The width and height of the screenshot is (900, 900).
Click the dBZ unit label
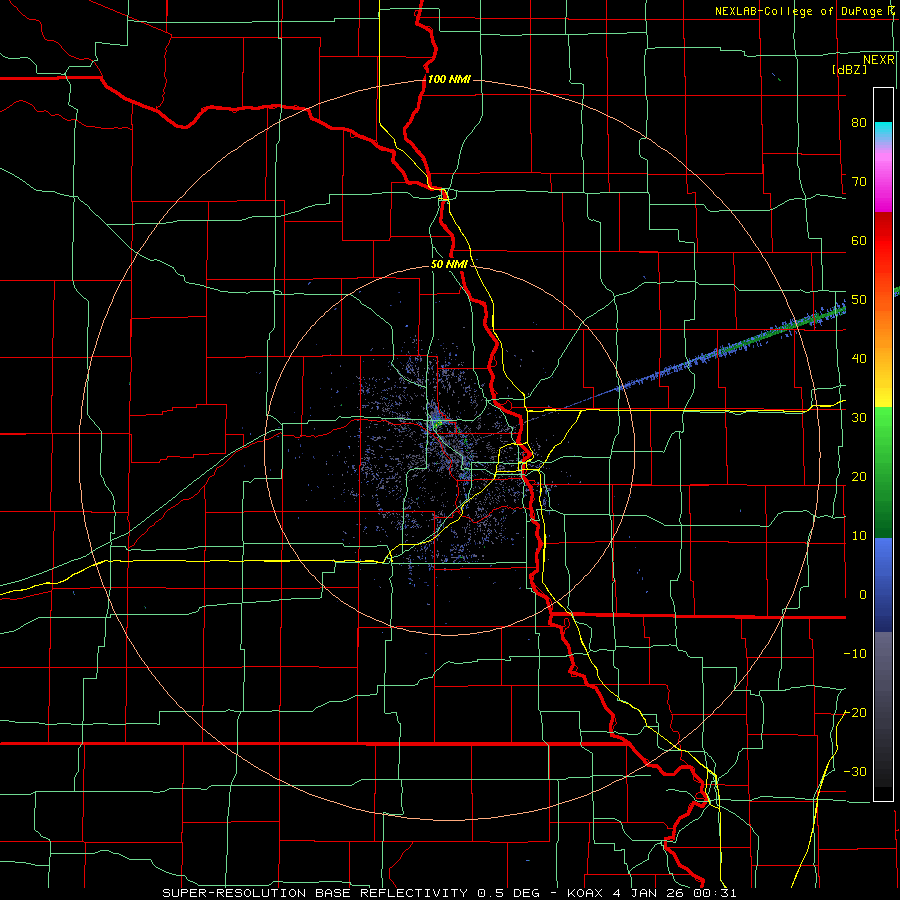[849, 69]
